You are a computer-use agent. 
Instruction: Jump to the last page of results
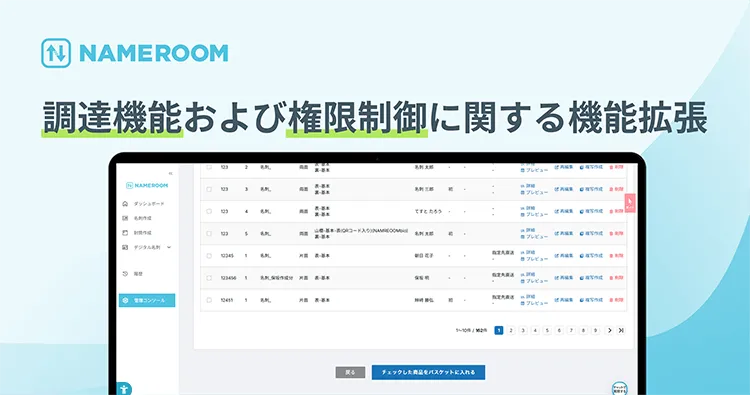621,330
